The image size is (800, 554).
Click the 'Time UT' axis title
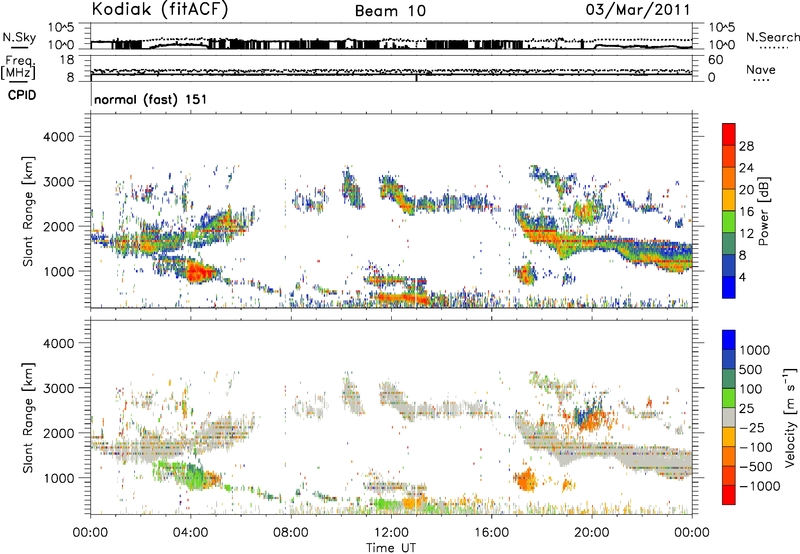click(390, 545)
